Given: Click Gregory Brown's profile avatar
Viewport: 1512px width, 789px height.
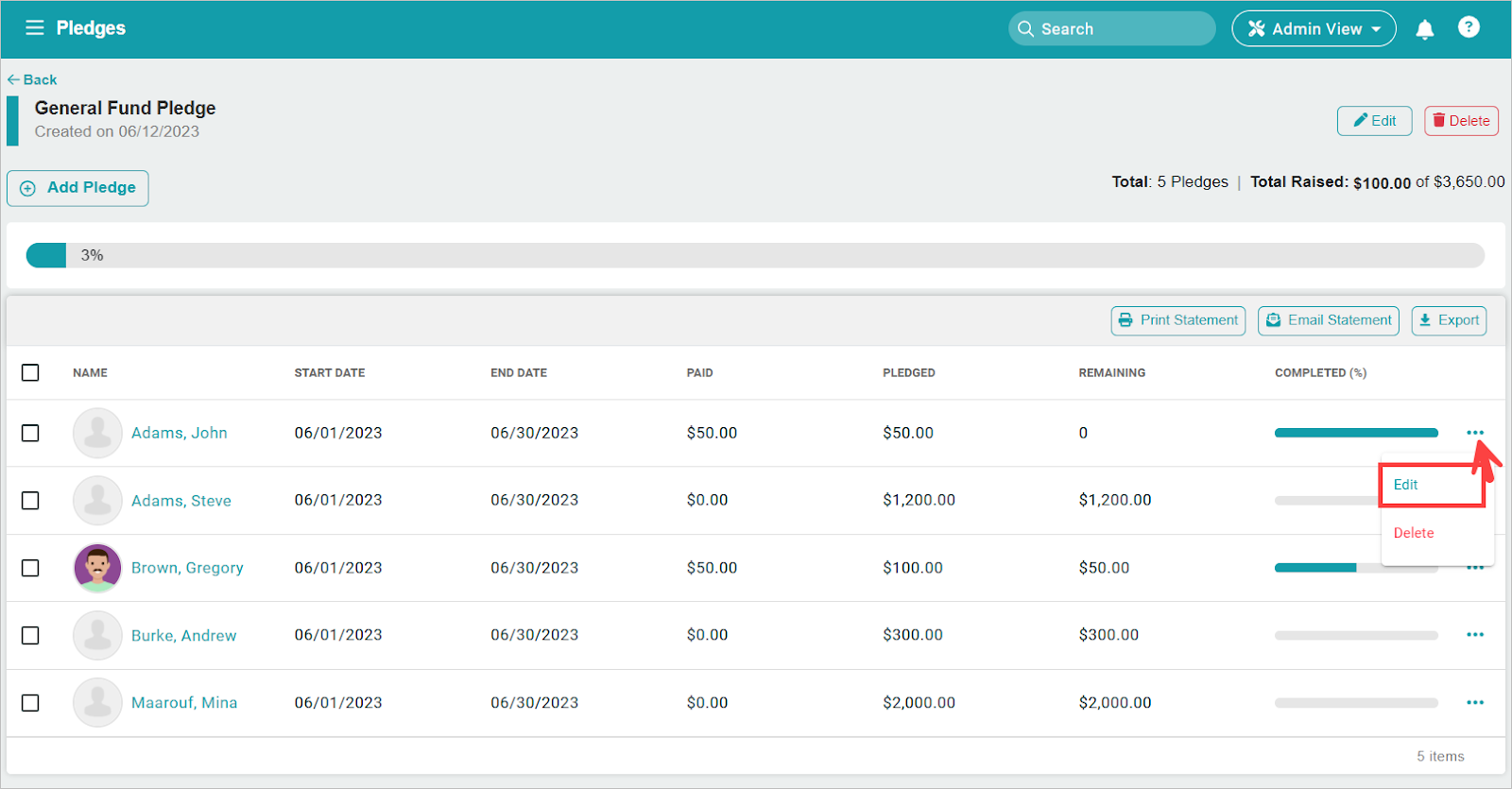Looking at the screenshot, I should [x=97, y=568].
